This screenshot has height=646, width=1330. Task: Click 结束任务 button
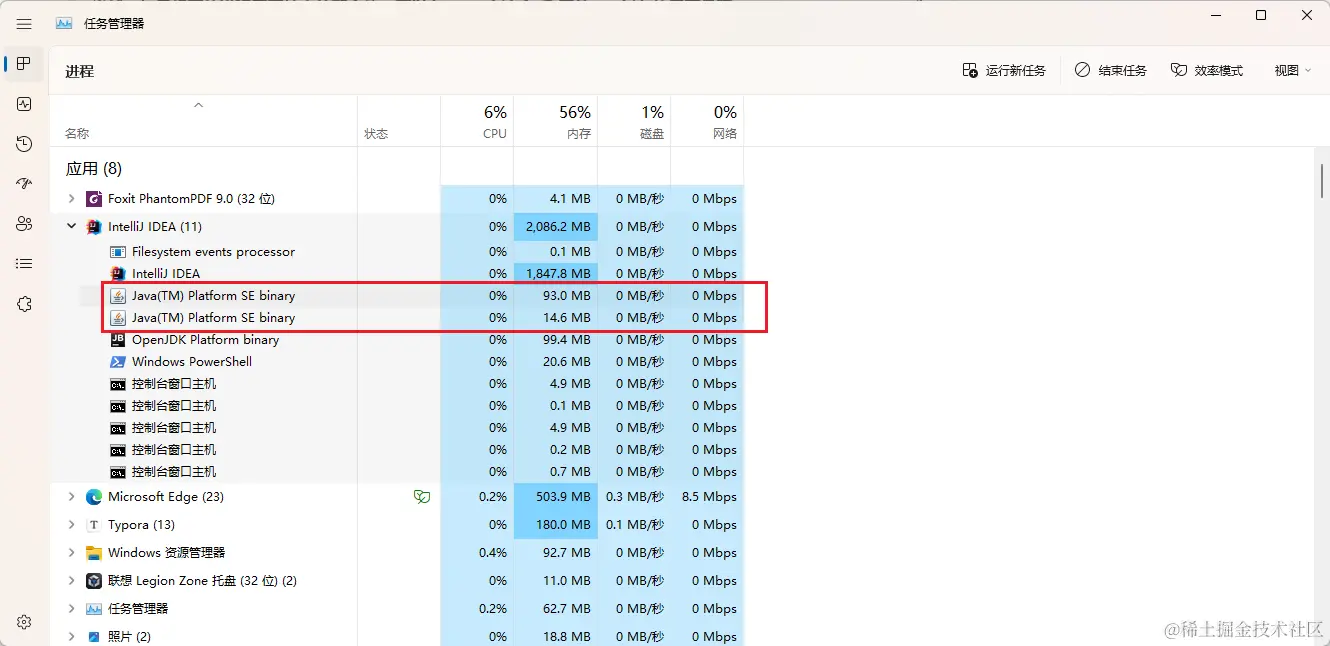(1110, 71)
